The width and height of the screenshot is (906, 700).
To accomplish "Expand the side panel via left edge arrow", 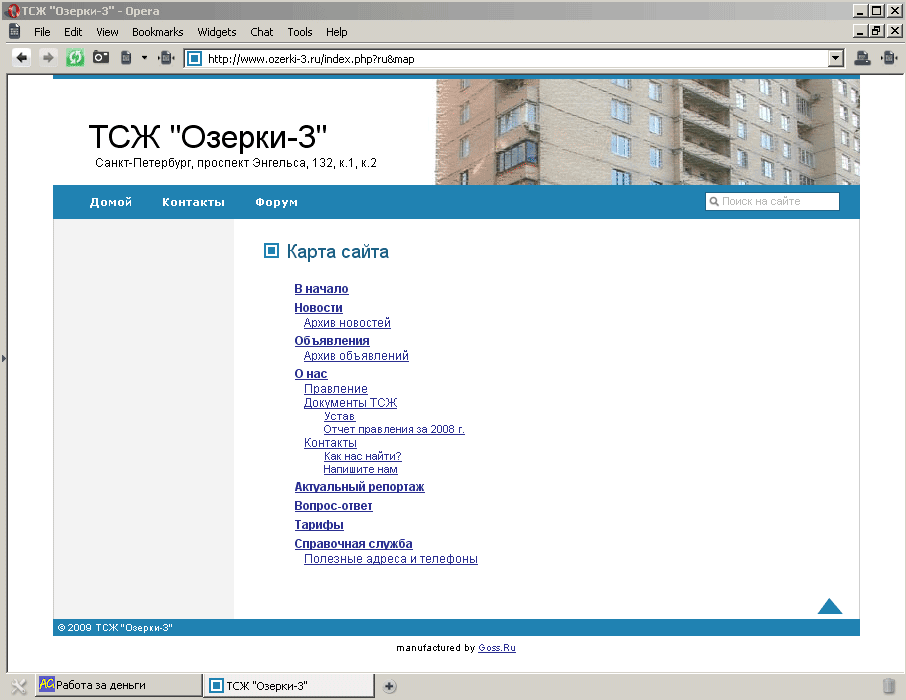I will tap(3, 358).
